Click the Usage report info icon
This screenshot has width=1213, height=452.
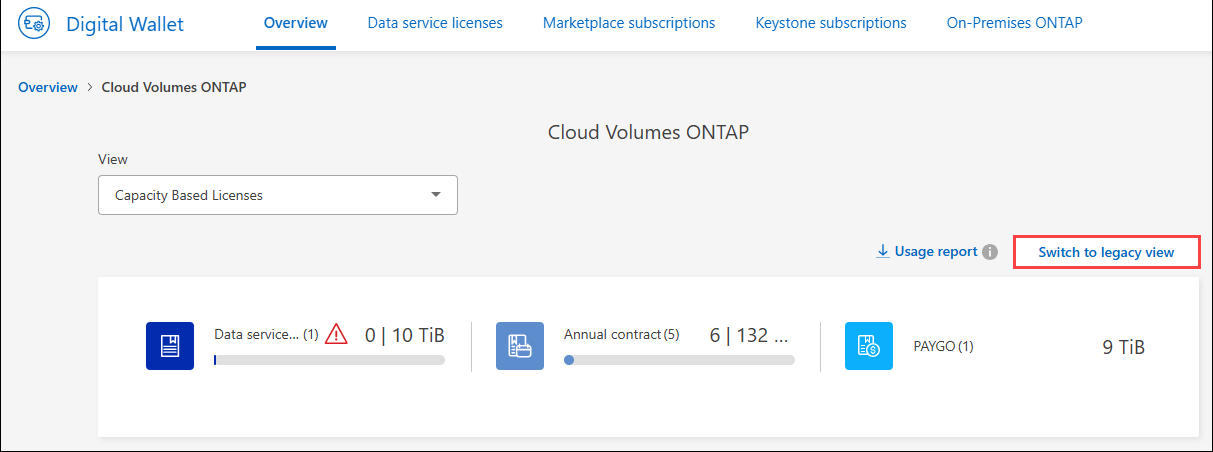[990, 252]
